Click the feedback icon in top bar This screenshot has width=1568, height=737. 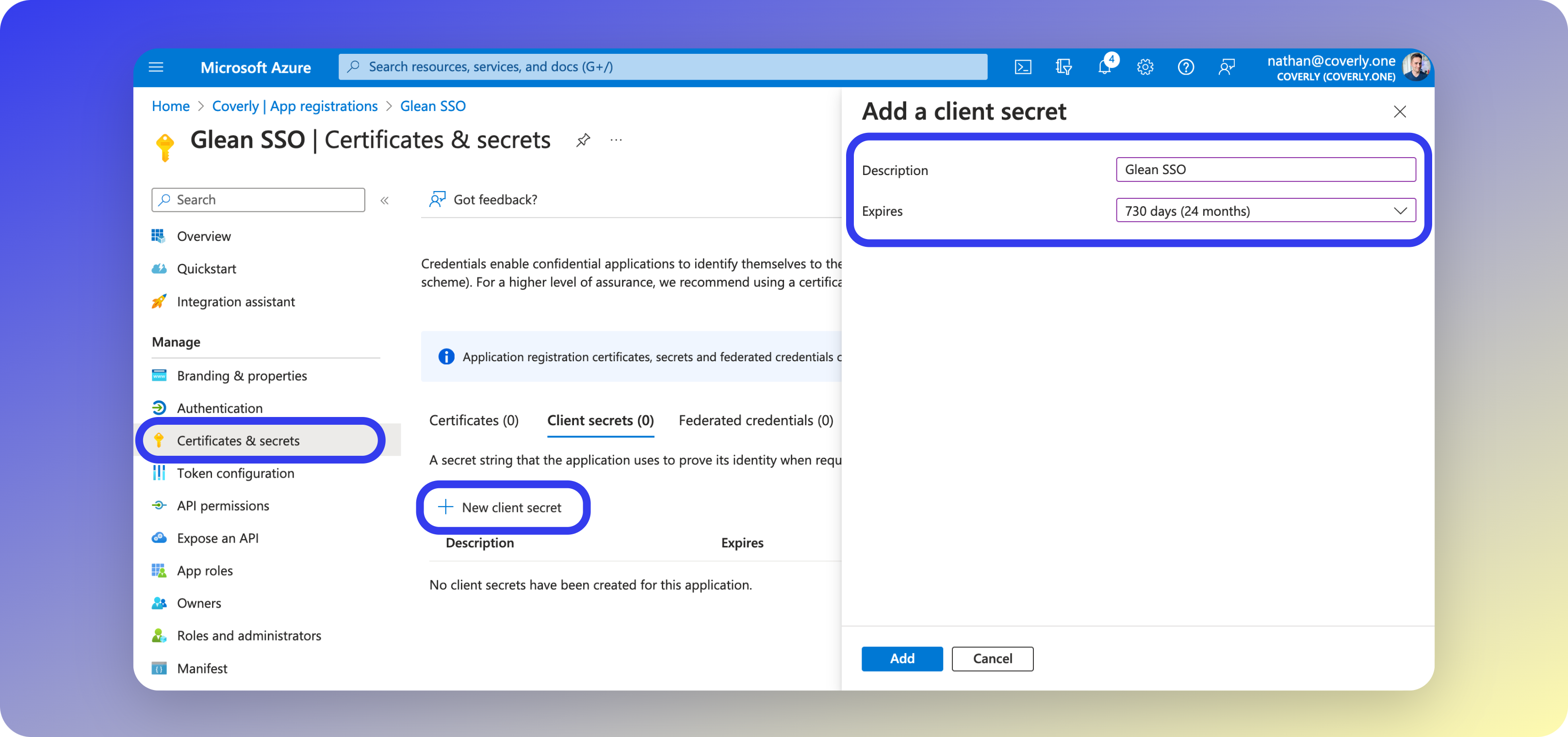(1226, 67)
